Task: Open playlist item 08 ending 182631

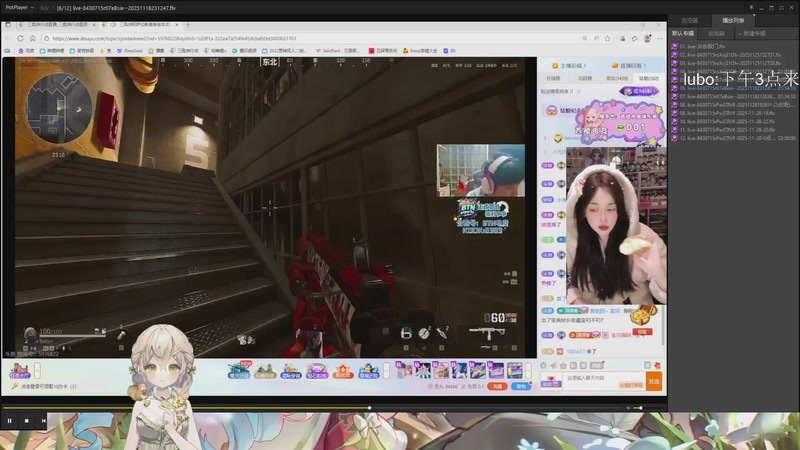Action: [734, 105]
